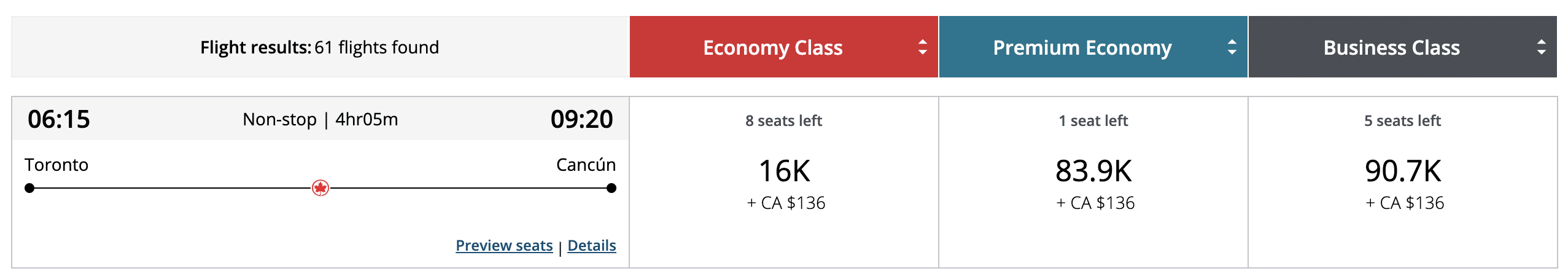Select the 90.7K Business Class fare
Screen dimensions: 1568x279
1403,171
